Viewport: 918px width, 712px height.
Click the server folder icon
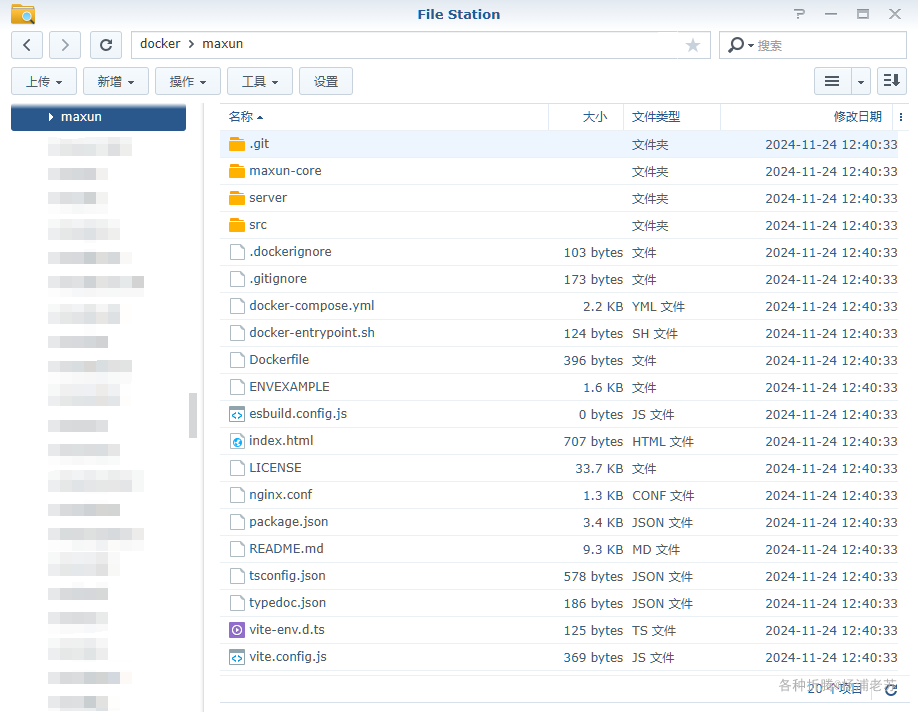[237, 198]
